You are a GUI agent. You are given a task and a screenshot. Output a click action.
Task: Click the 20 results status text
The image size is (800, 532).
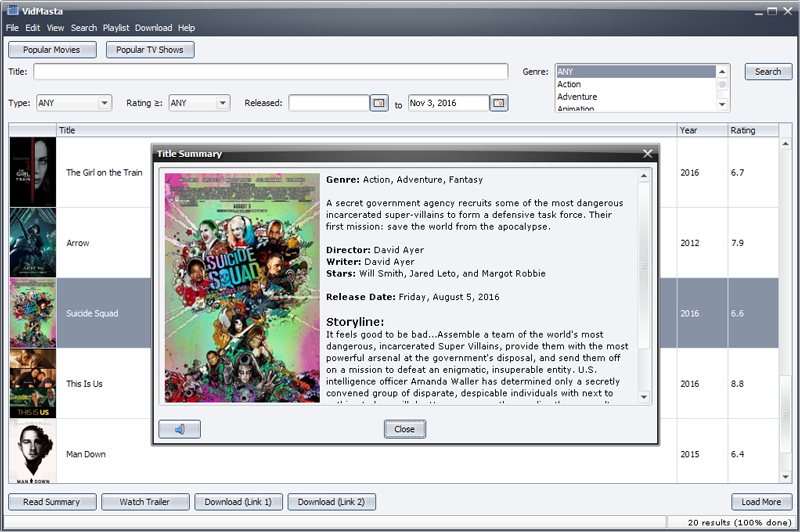739,522
